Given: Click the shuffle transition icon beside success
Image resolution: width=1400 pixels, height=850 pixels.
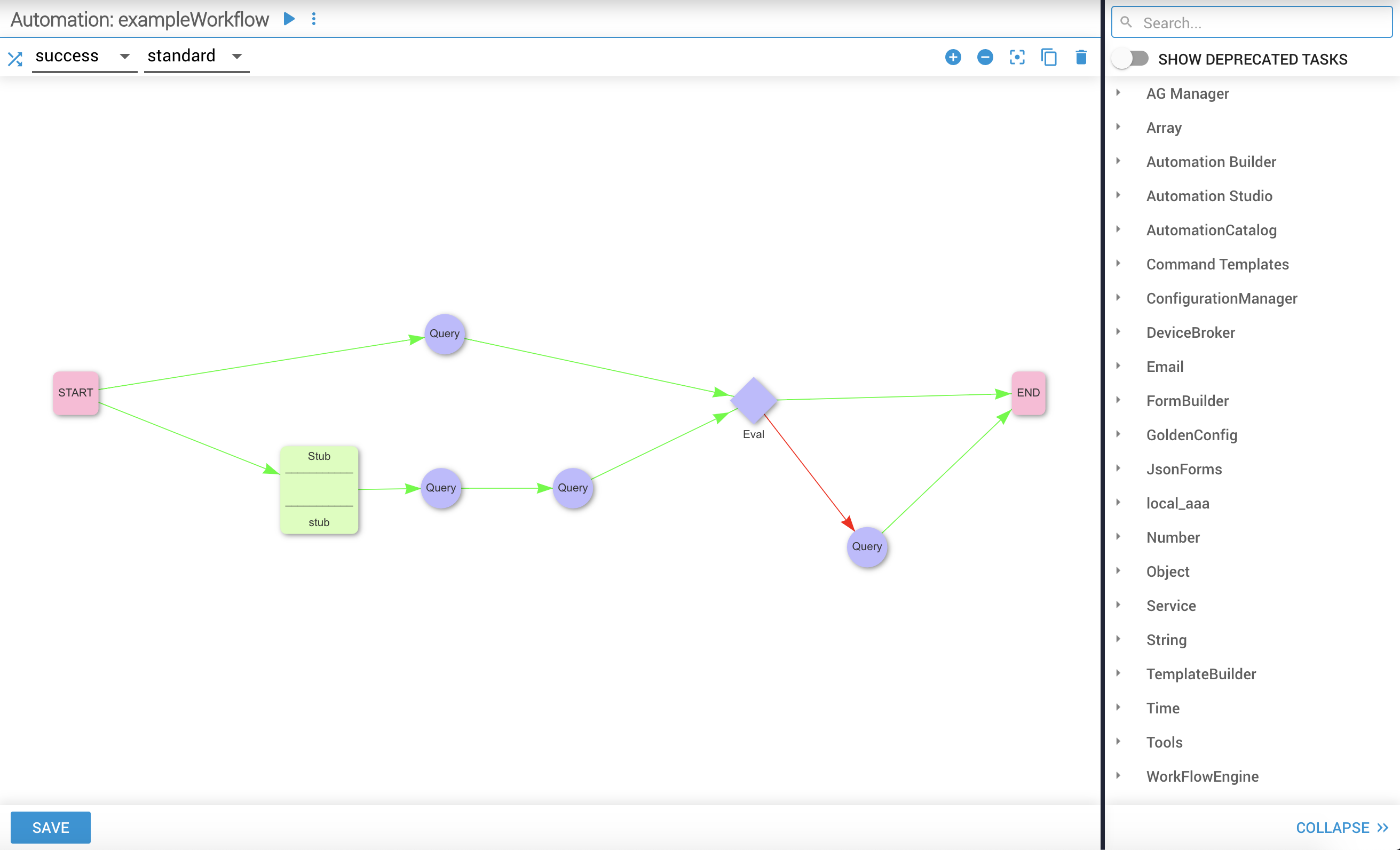Looking at the screenshot, I should click(15, 58).
